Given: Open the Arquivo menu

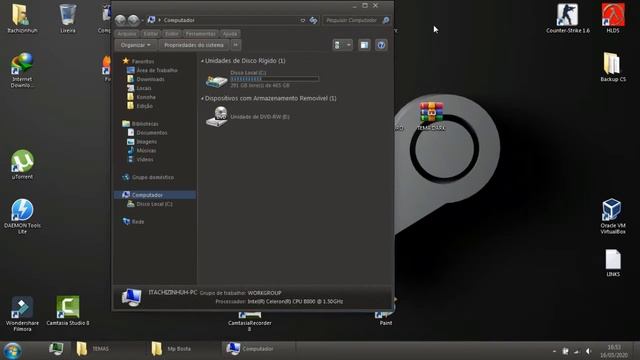Looking at the screenshot, I should pos(127,34).
